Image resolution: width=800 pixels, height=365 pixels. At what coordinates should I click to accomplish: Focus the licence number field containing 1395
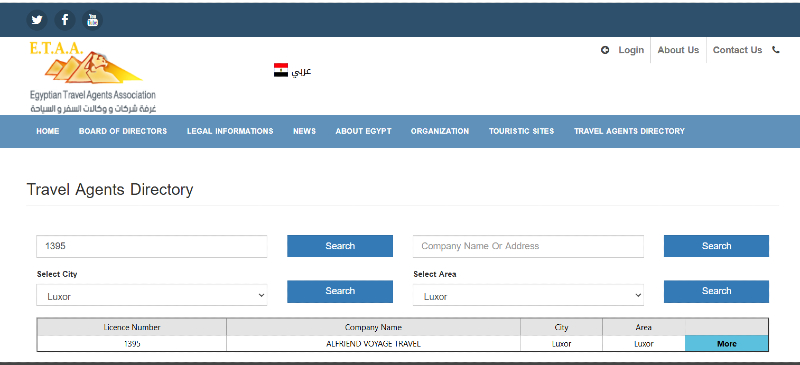click(152, 246)
